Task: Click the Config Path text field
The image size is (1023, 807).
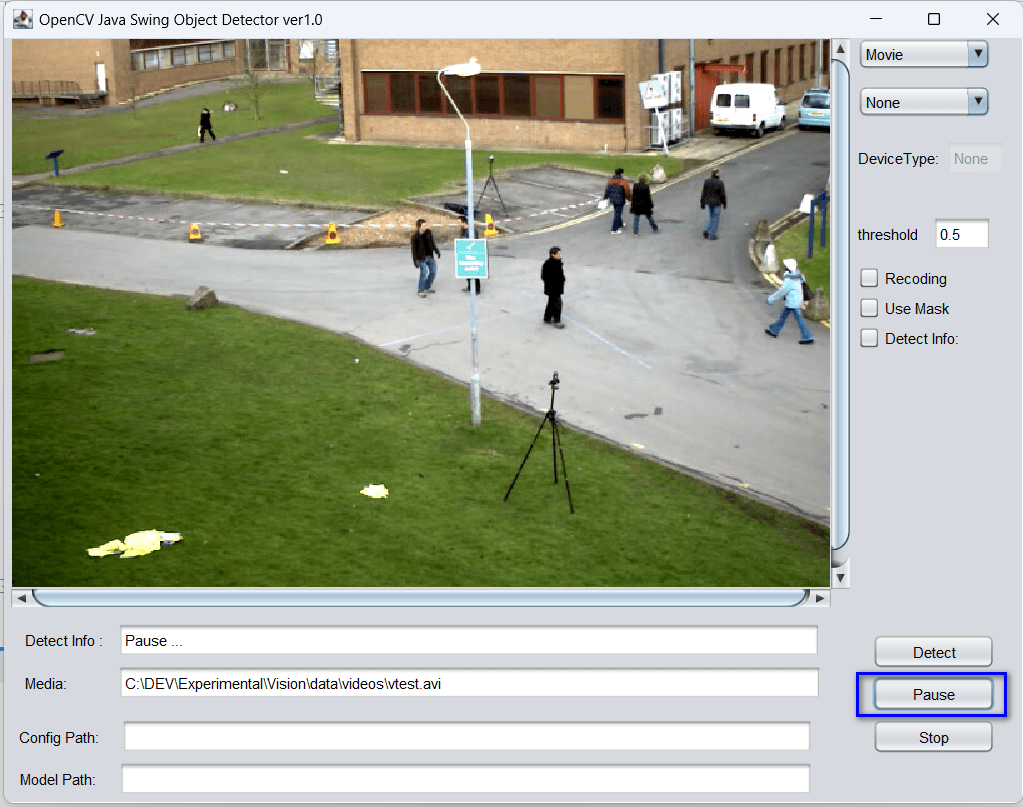Action: [x=466, y=737]
